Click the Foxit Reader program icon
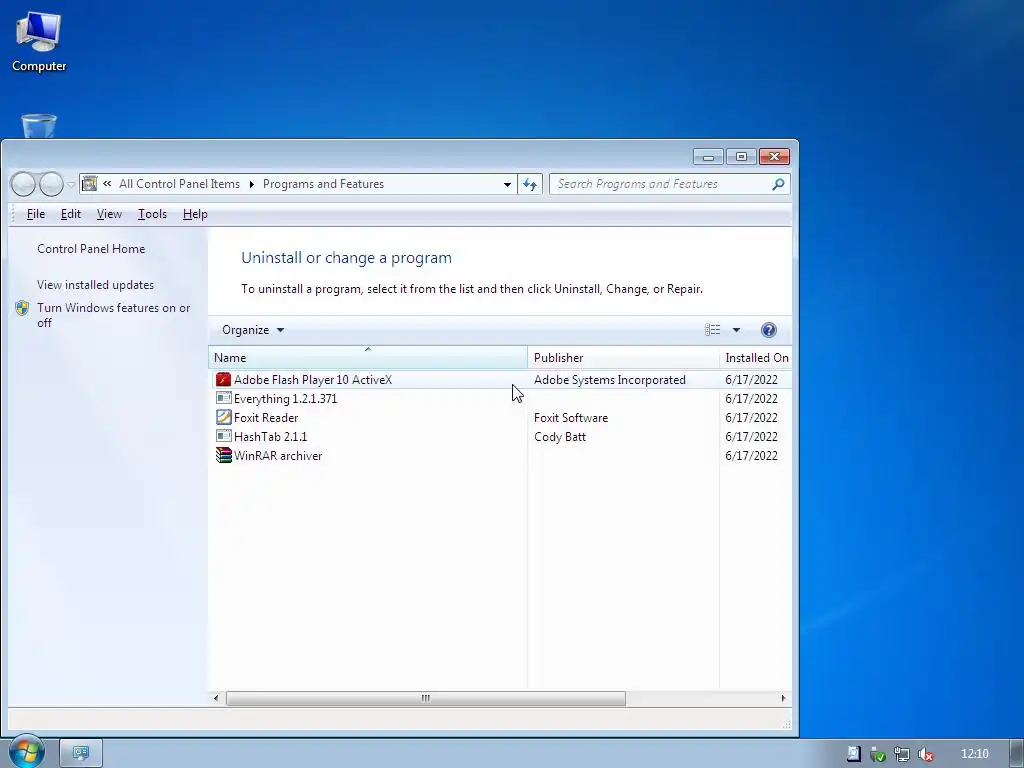 (223, 417)
